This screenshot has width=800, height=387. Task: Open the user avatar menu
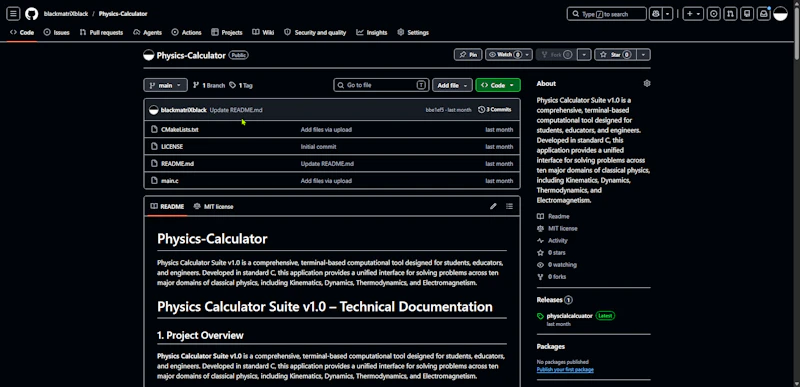point(781,14)
